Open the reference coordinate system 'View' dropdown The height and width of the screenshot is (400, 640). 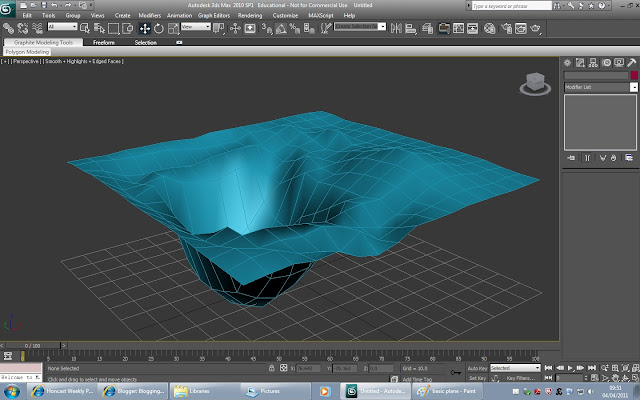[x=196, y=27]
